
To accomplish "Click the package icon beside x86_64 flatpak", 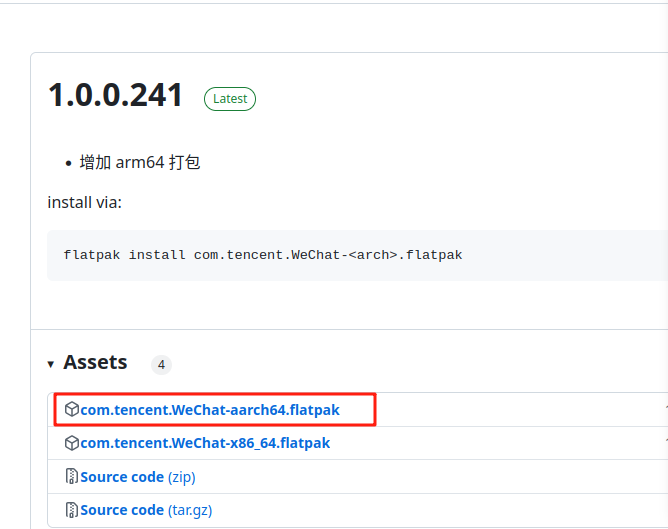I will pos(72,443).
